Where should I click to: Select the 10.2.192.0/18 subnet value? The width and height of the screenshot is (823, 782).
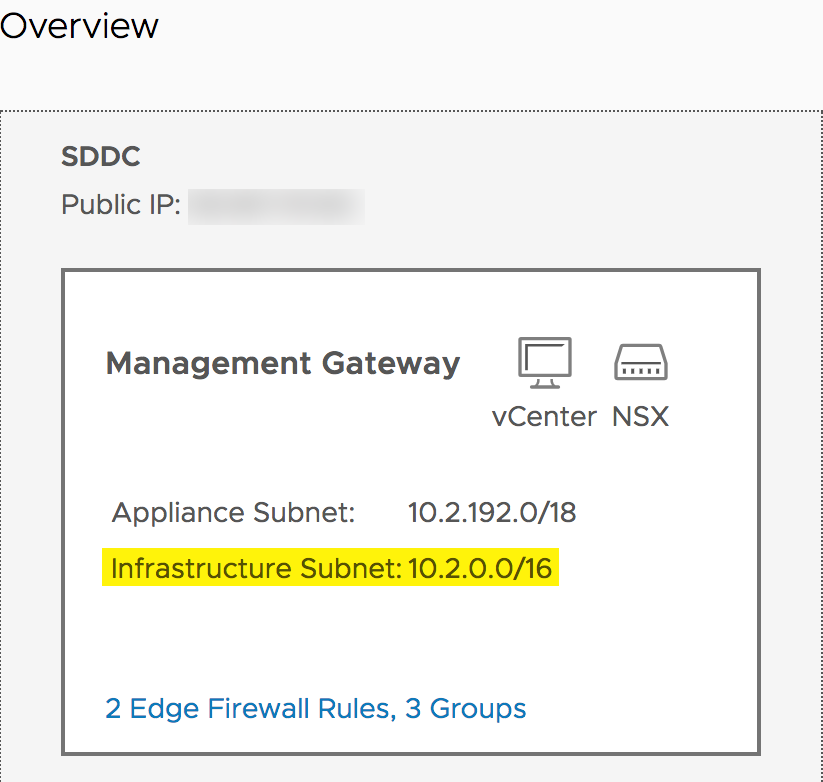click(492, 513)
